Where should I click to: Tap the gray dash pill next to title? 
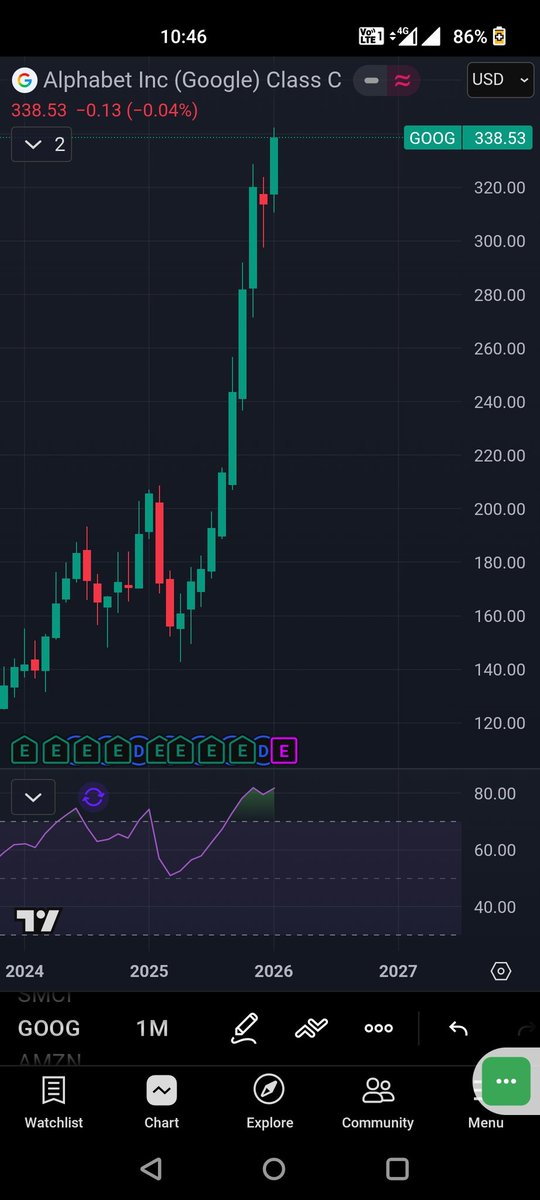(372, 81)
